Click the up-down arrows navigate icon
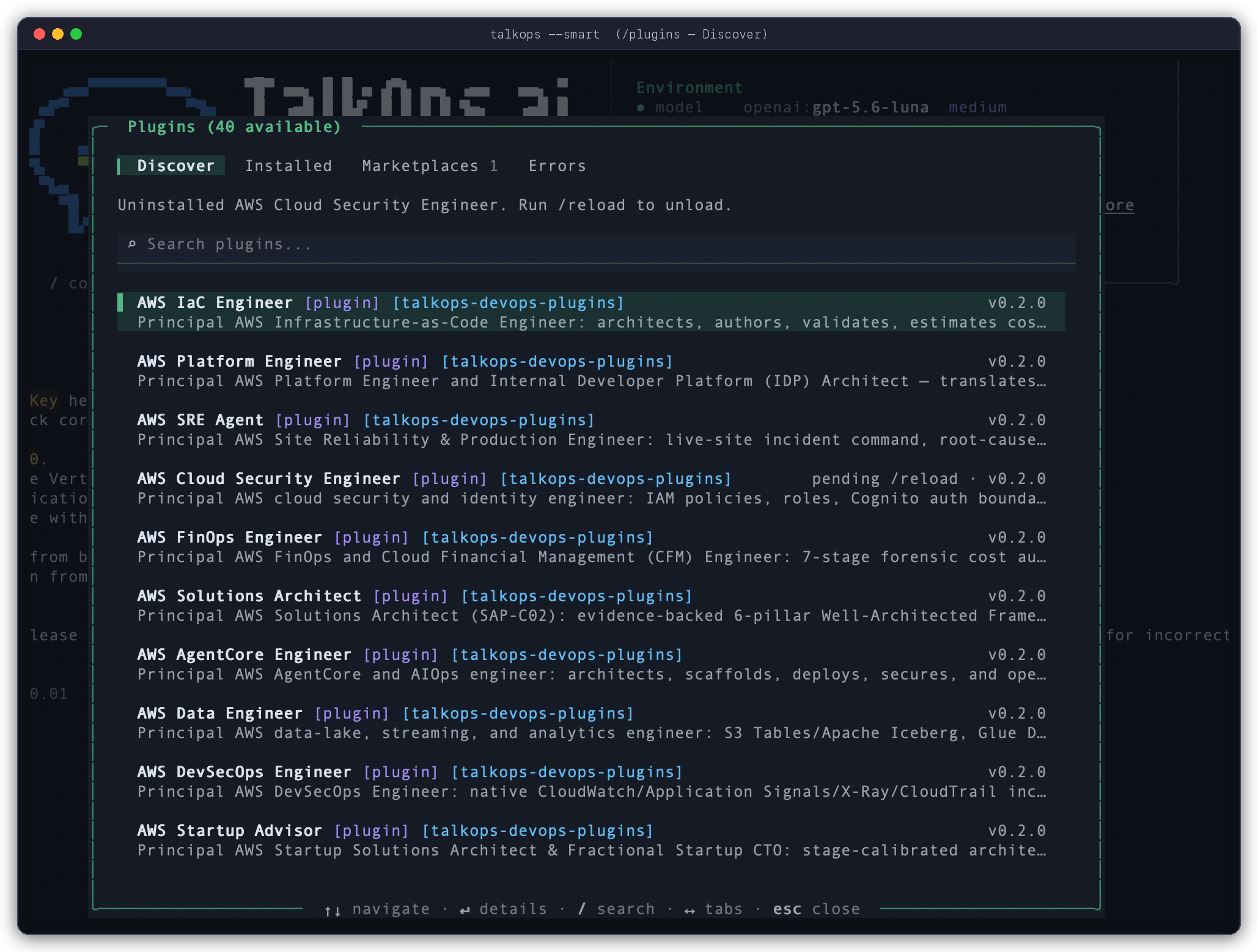This screenshot has height=952, width=1258. pyautogui.click(x=333, y=910)
